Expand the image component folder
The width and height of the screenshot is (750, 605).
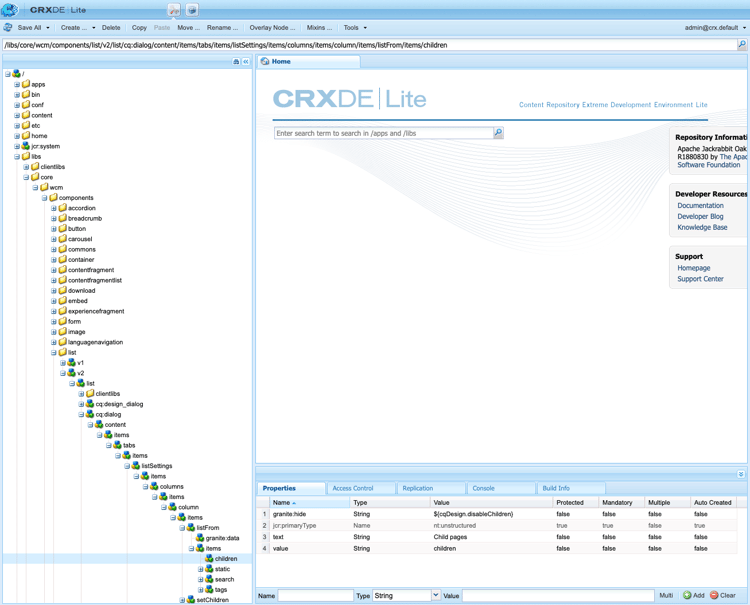(54, 332)
